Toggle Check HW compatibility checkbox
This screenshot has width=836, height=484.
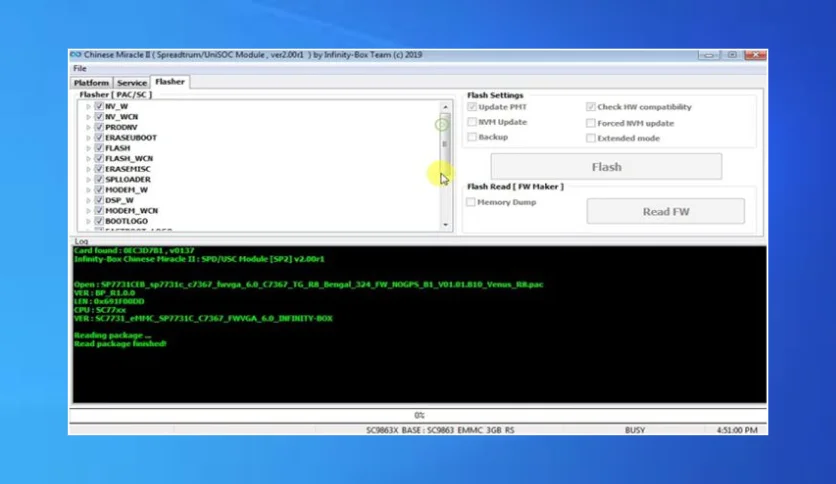click(x=591, y=107)
